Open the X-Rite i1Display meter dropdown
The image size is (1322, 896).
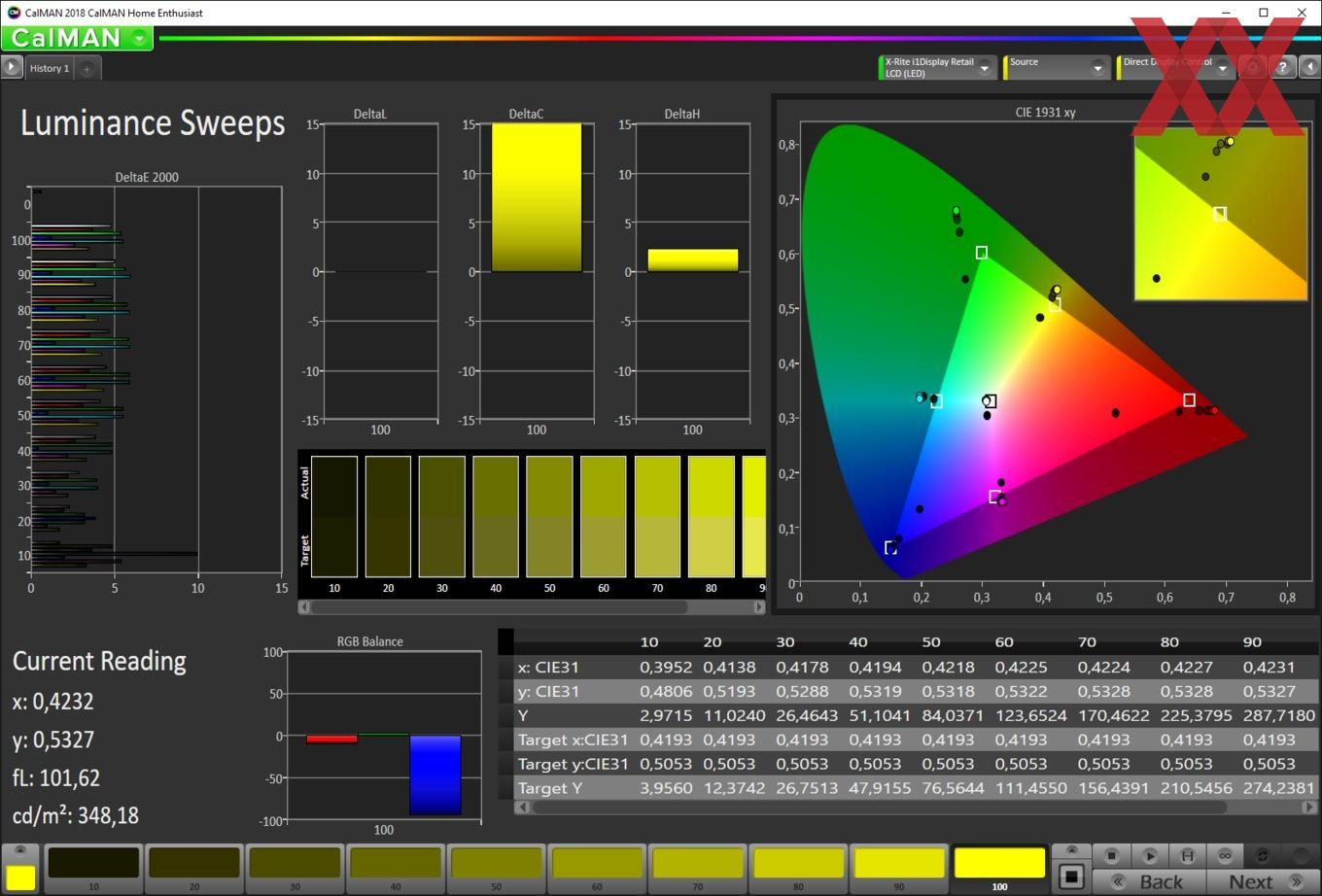984,68
